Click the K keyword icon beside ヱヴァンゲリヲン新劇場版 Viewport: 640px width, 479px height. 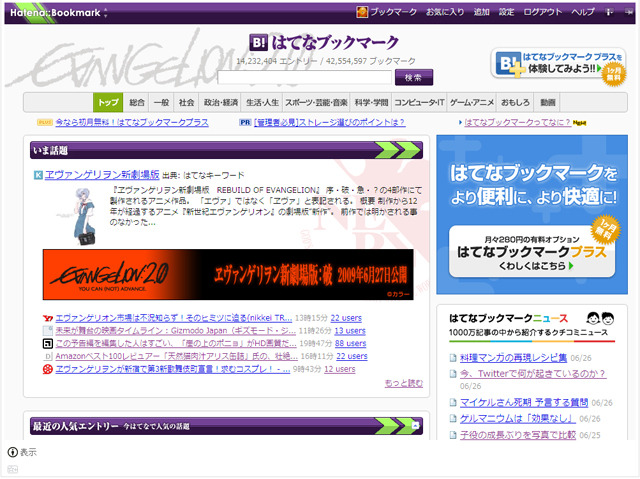[x=38, y=175]
